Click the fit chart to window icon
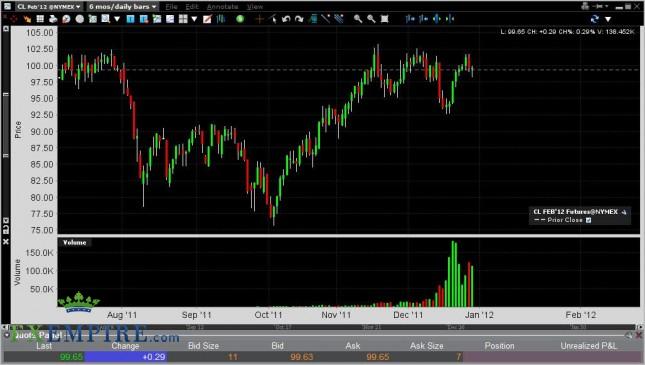This screenshot has height=365, width=645. point(385,19)
